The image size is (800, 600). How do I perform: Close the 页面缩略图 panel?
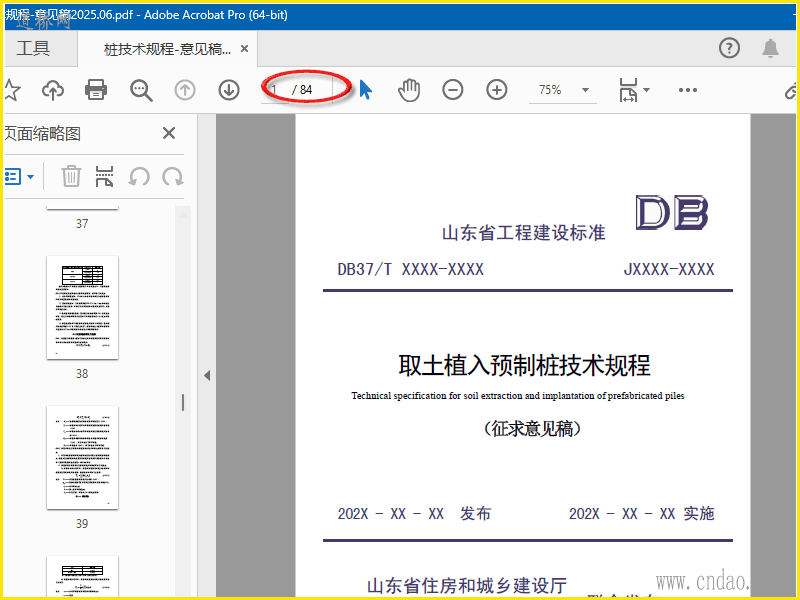coord(169,133)
